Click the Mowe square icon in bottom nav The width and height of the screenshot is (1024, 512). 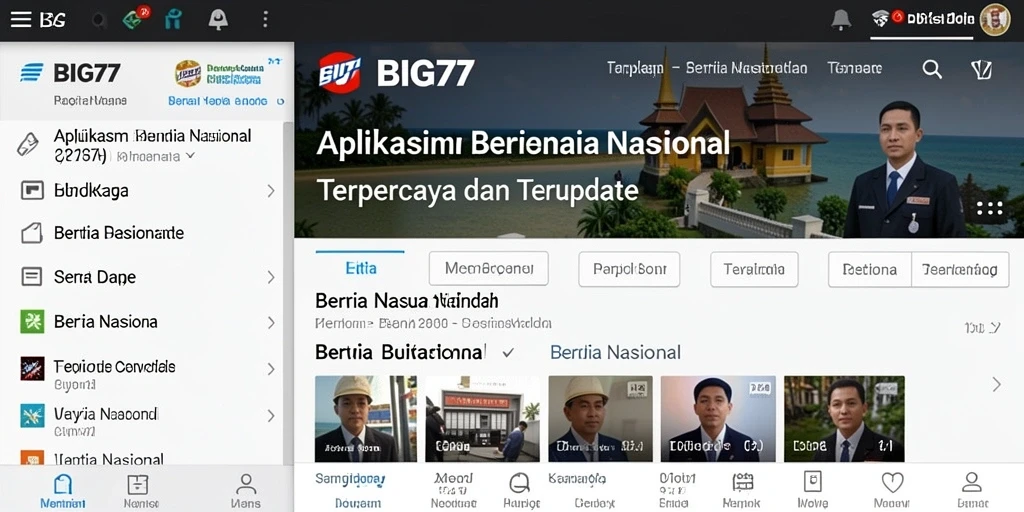[x=812, y=481]
